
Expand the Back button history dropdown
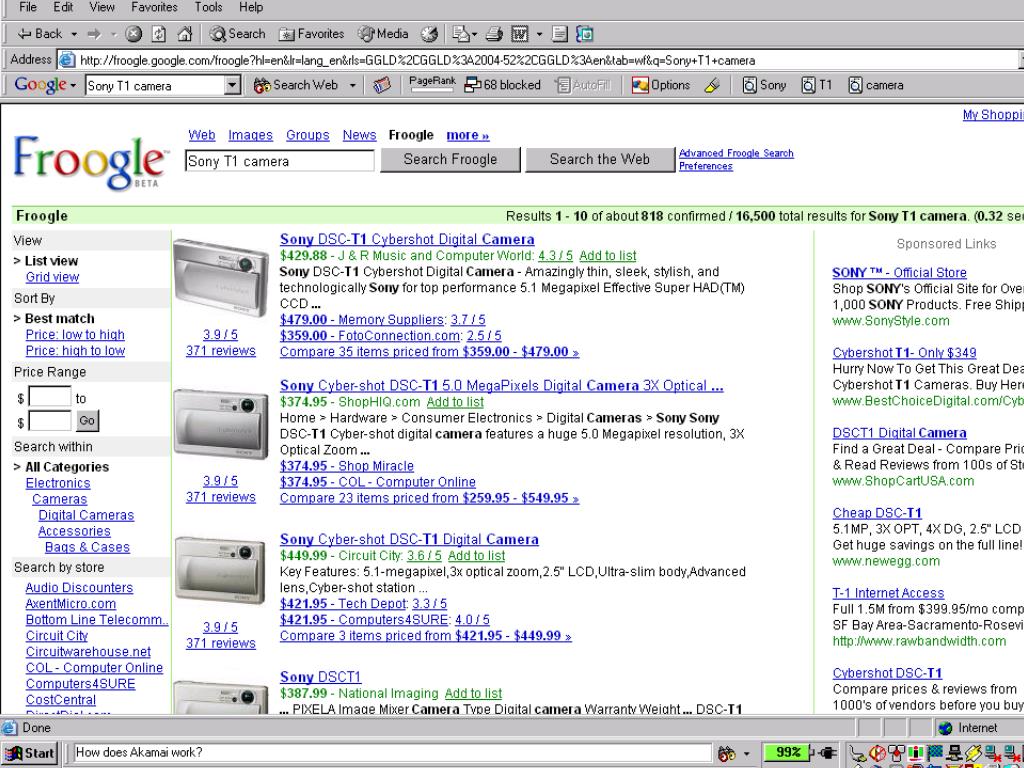coord(74,34)
